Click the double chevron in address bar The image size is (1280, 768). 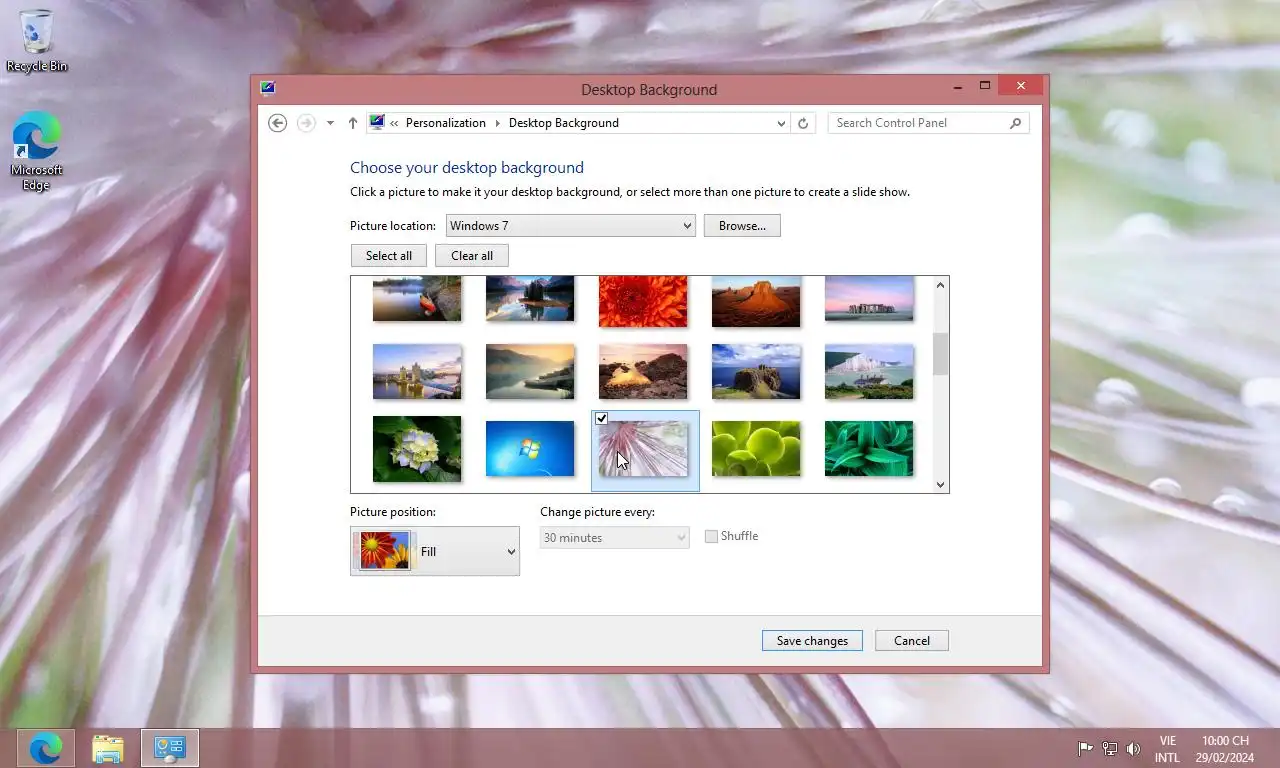pyautogui.click(x=395, y=123)
